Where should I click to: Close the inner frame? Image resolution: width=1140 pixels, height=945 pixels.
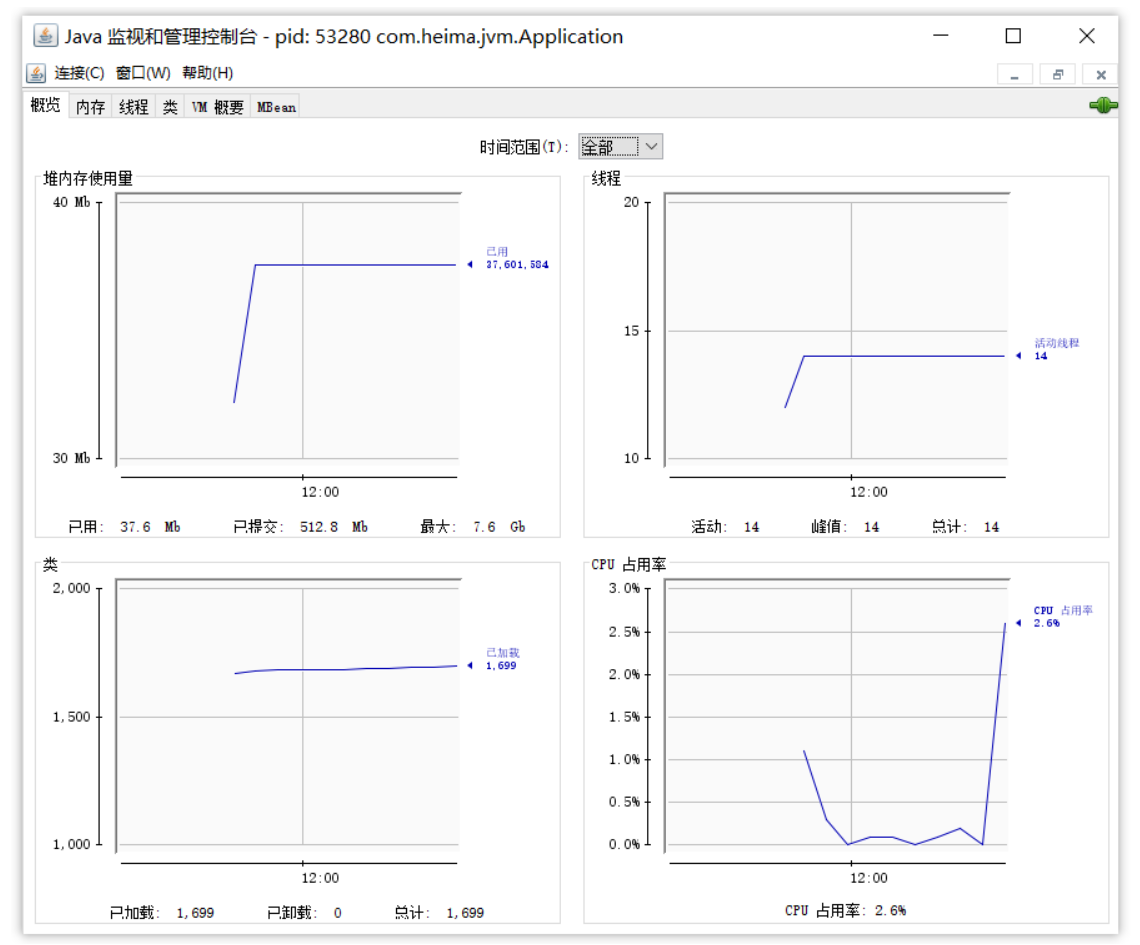click(x=1101, y=74)
